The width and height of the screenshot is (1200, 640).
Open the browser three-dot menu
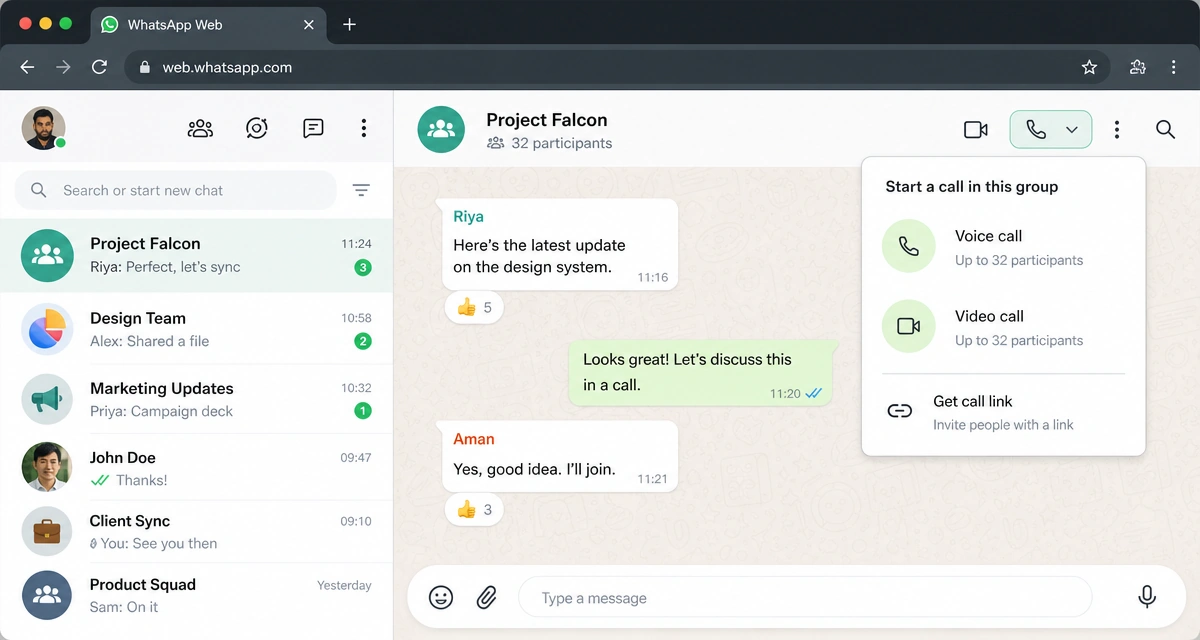1174,67
